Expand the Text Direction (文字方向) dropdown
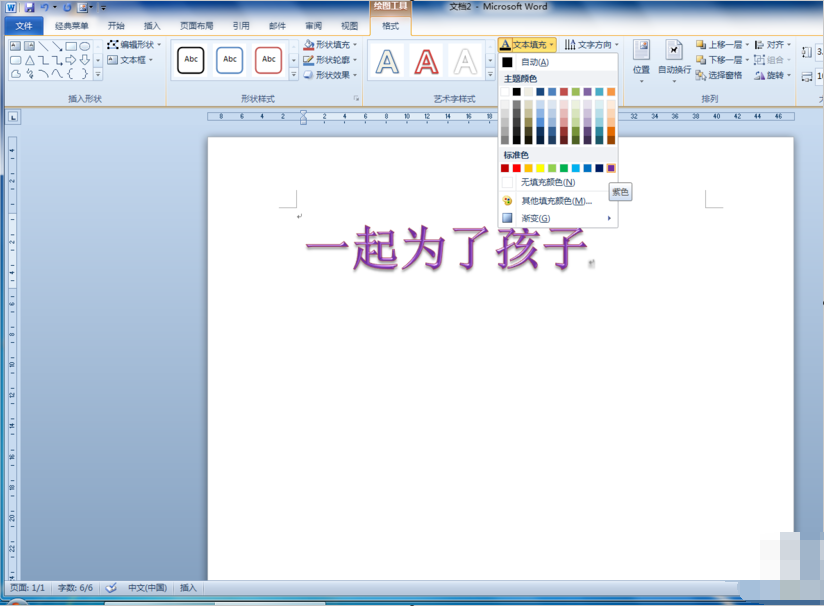The height and width of the screenshot is (606, 824). (x=591, y=45)
